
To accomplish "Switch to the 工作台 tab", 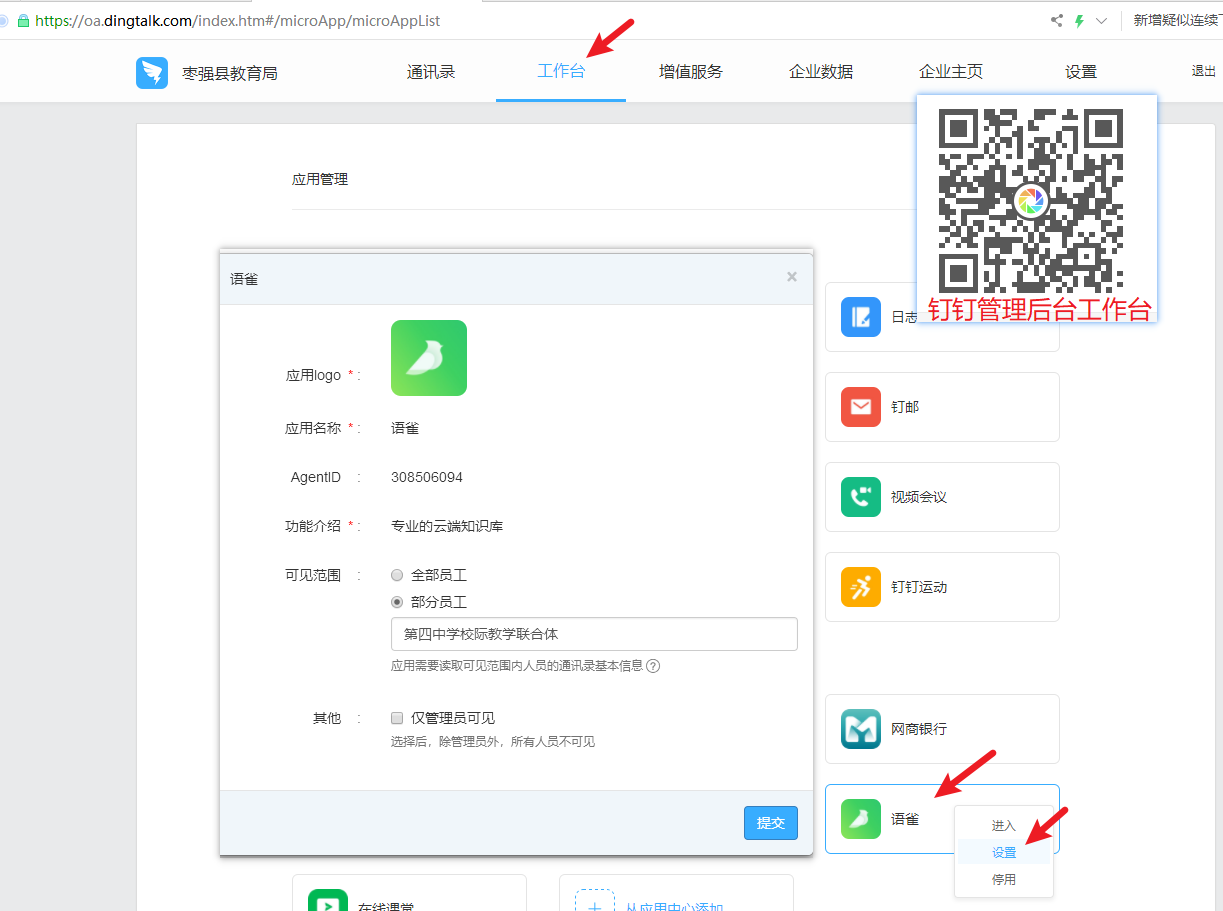I will [x=561, y=72].
